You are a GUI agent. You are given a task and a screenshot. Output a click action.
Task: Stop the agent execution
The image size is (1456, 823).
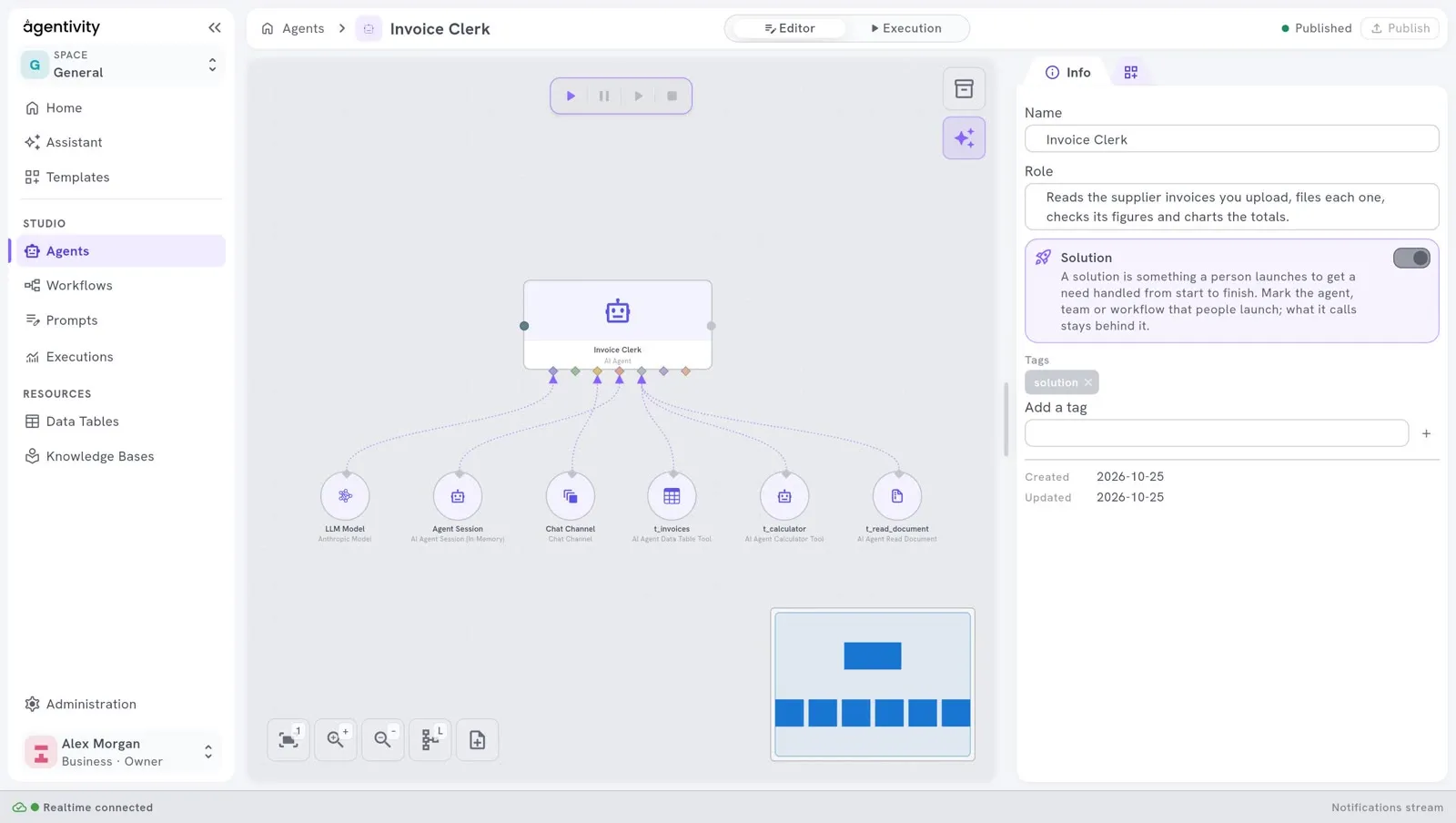(x=672, y=96)
